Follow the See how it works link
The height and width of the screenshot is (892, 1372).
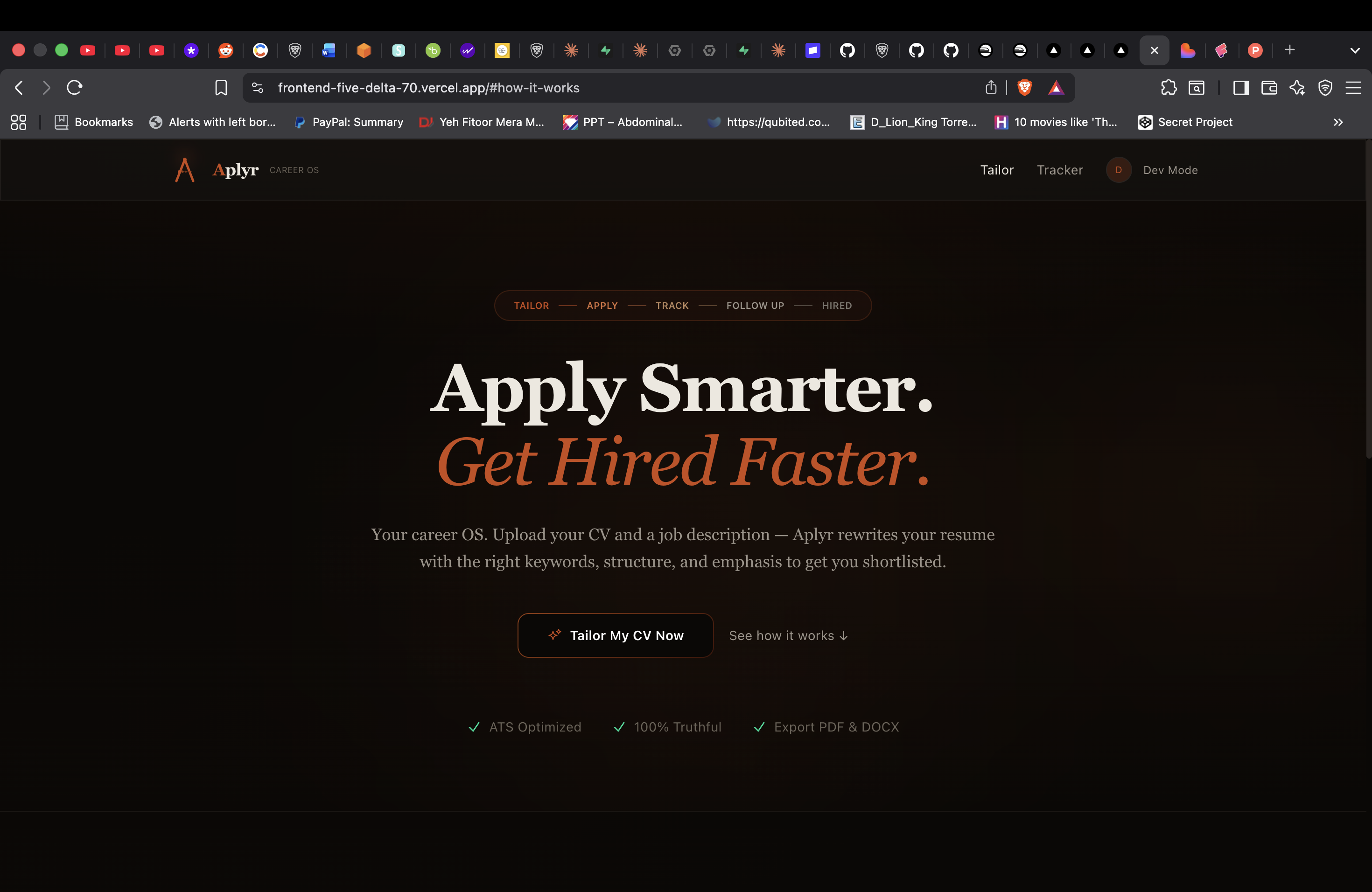pyautogui.click(x=788, y=635)
